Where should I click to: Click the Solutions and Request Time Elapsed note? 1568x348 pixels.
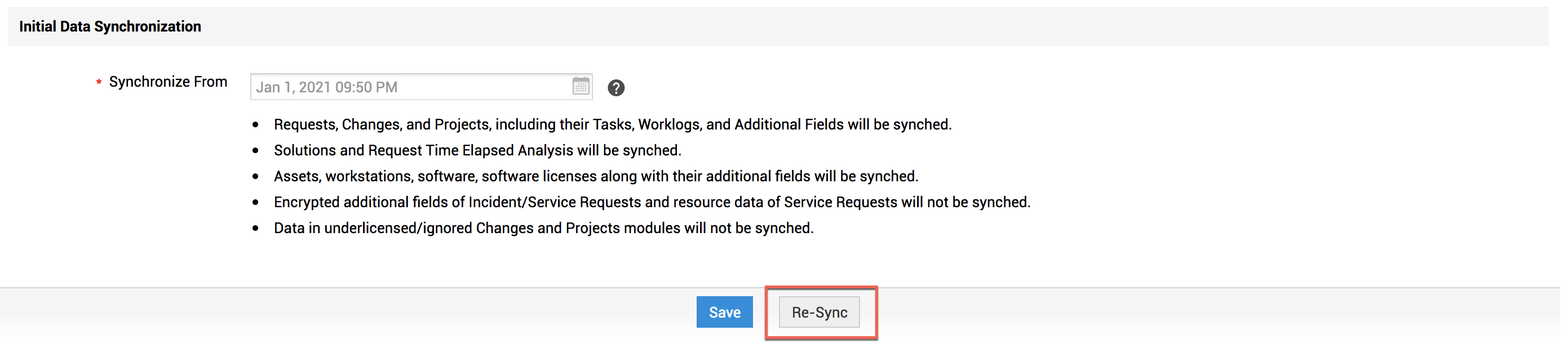[x=477, y=150]
